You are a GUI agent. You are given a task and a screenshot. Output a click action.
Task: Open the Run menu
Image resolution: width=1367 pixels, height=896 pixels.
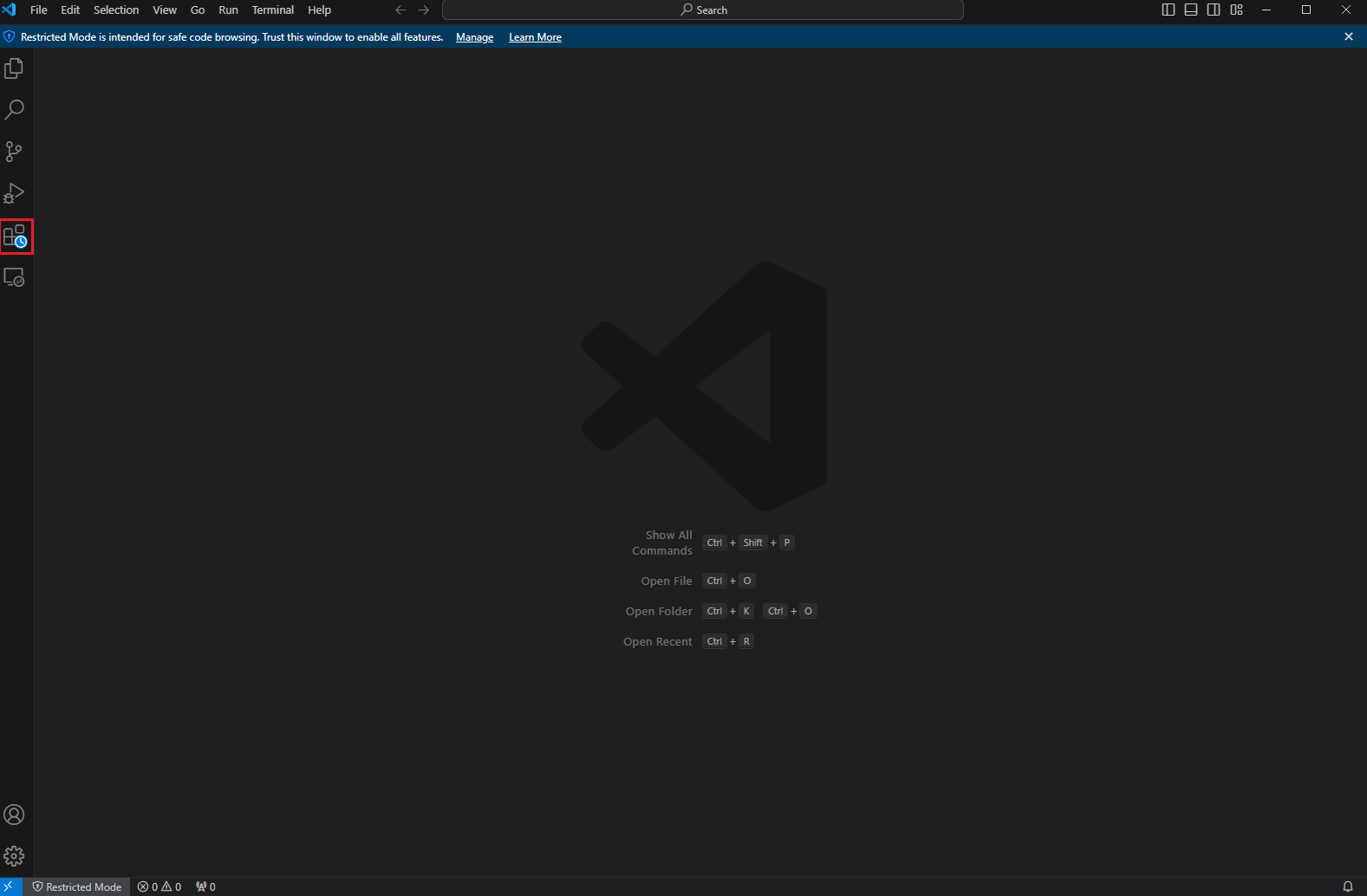tap(228, 10)
